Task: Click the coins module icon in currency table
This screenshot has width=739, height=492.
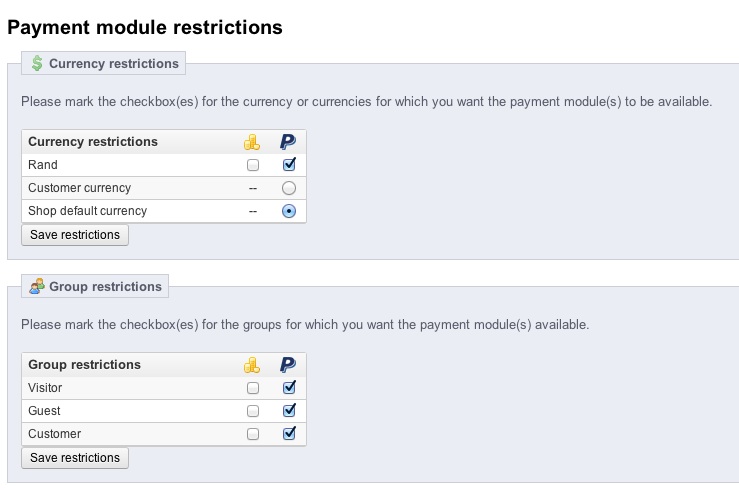Action: coord(252,142)
